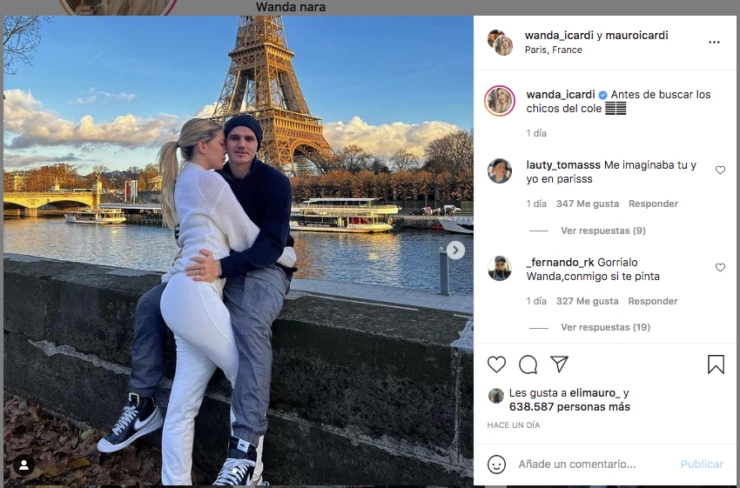Show tagged people icon on photo
This screenshot has height=488, width=740.
point(24,466)
